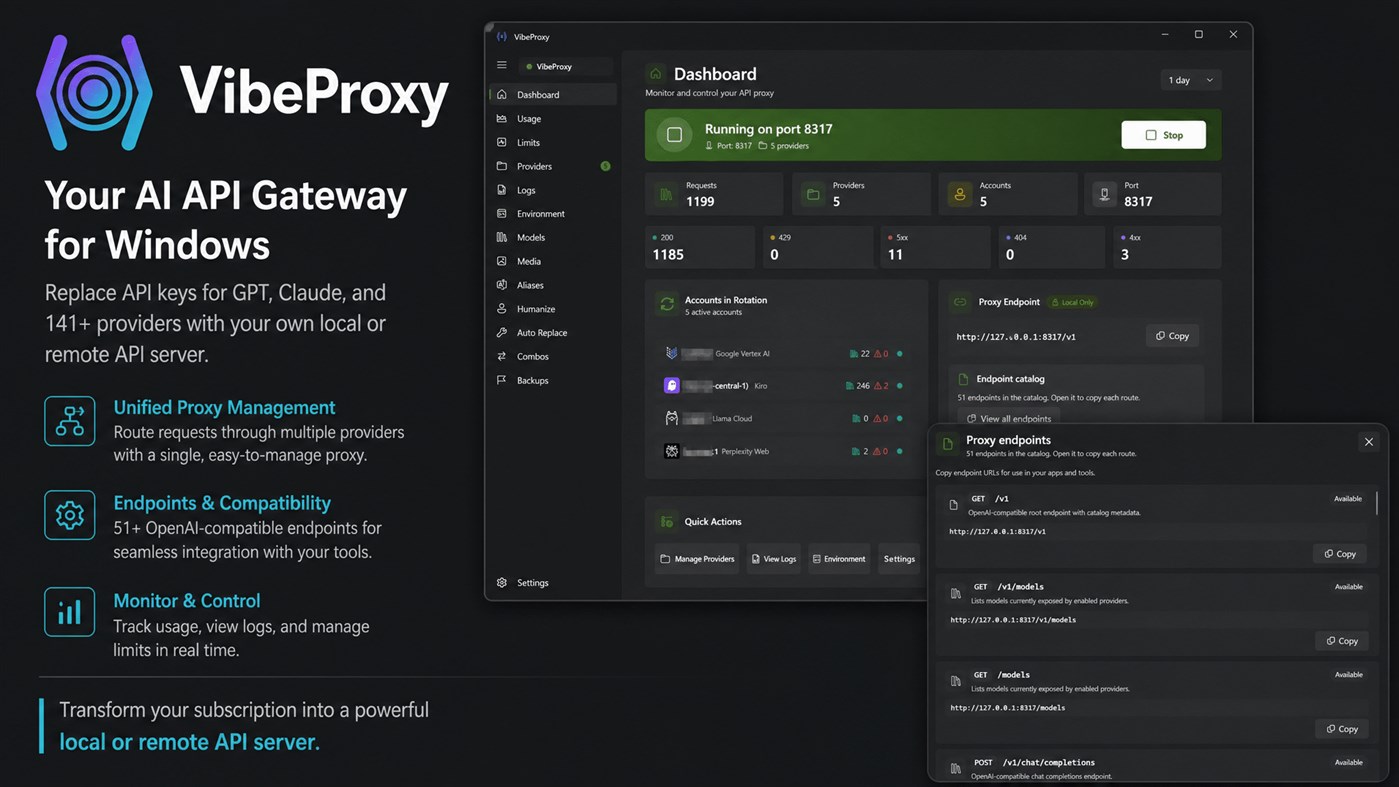
Task: Click the Port card icon
Action: coord(1104,194)
